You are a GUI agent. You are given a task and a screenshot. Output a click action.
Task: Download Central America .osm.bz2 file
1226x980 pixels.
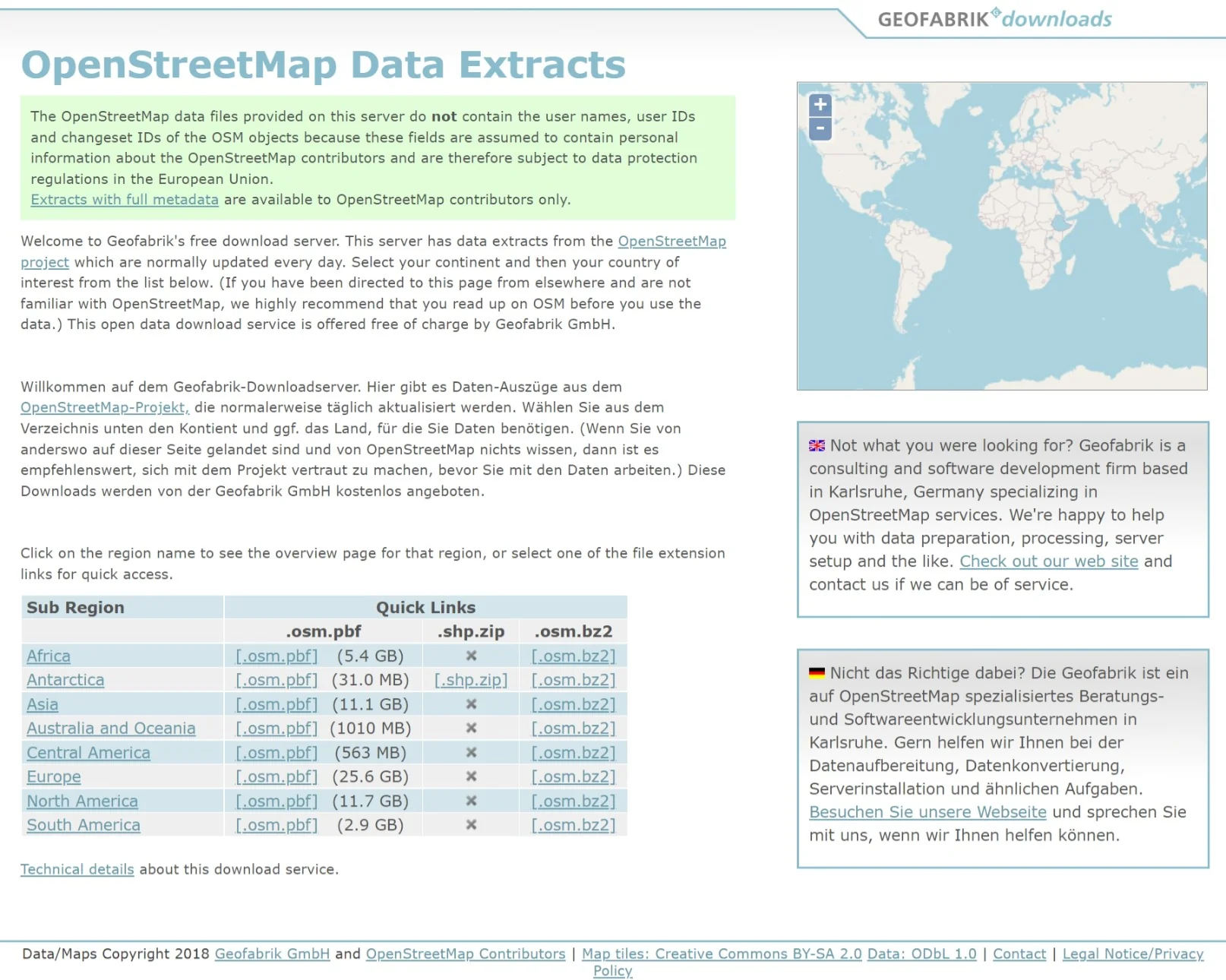574,753
